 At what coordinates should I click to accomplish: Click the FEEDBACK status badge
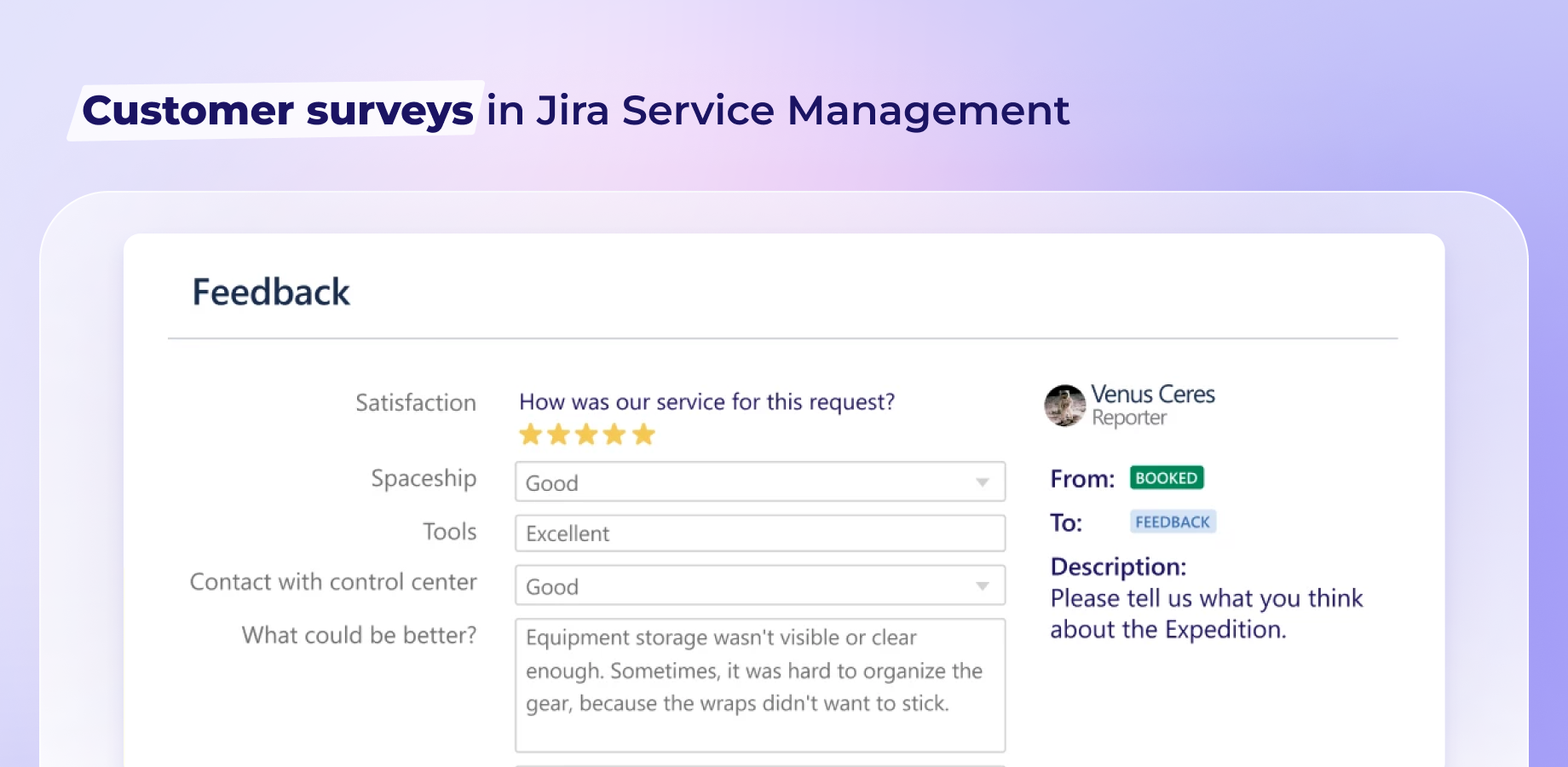pyautogui.click(x=1173, y=522)
